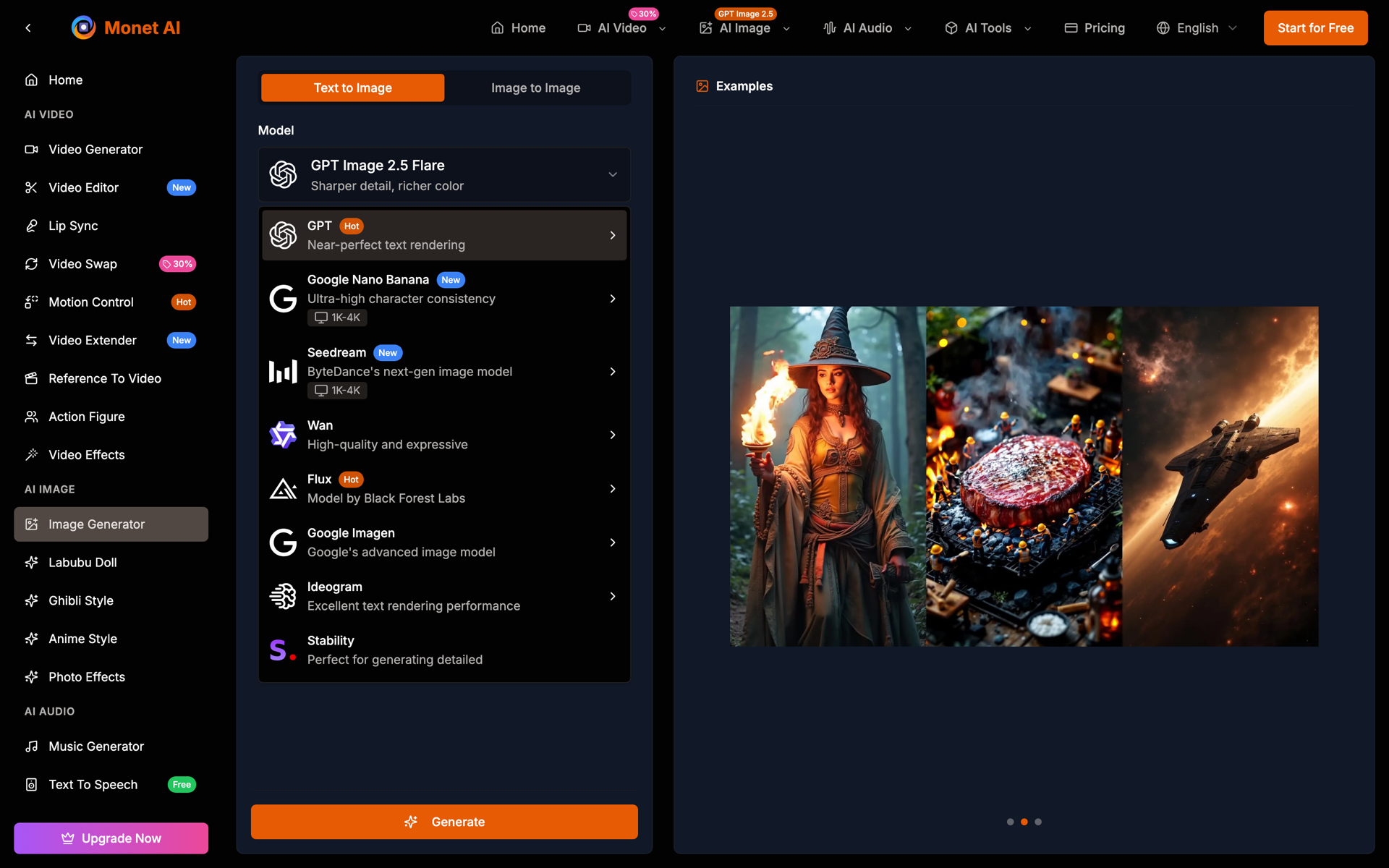
Task: Open the Video Swap tool
Action: click(111, 264)
